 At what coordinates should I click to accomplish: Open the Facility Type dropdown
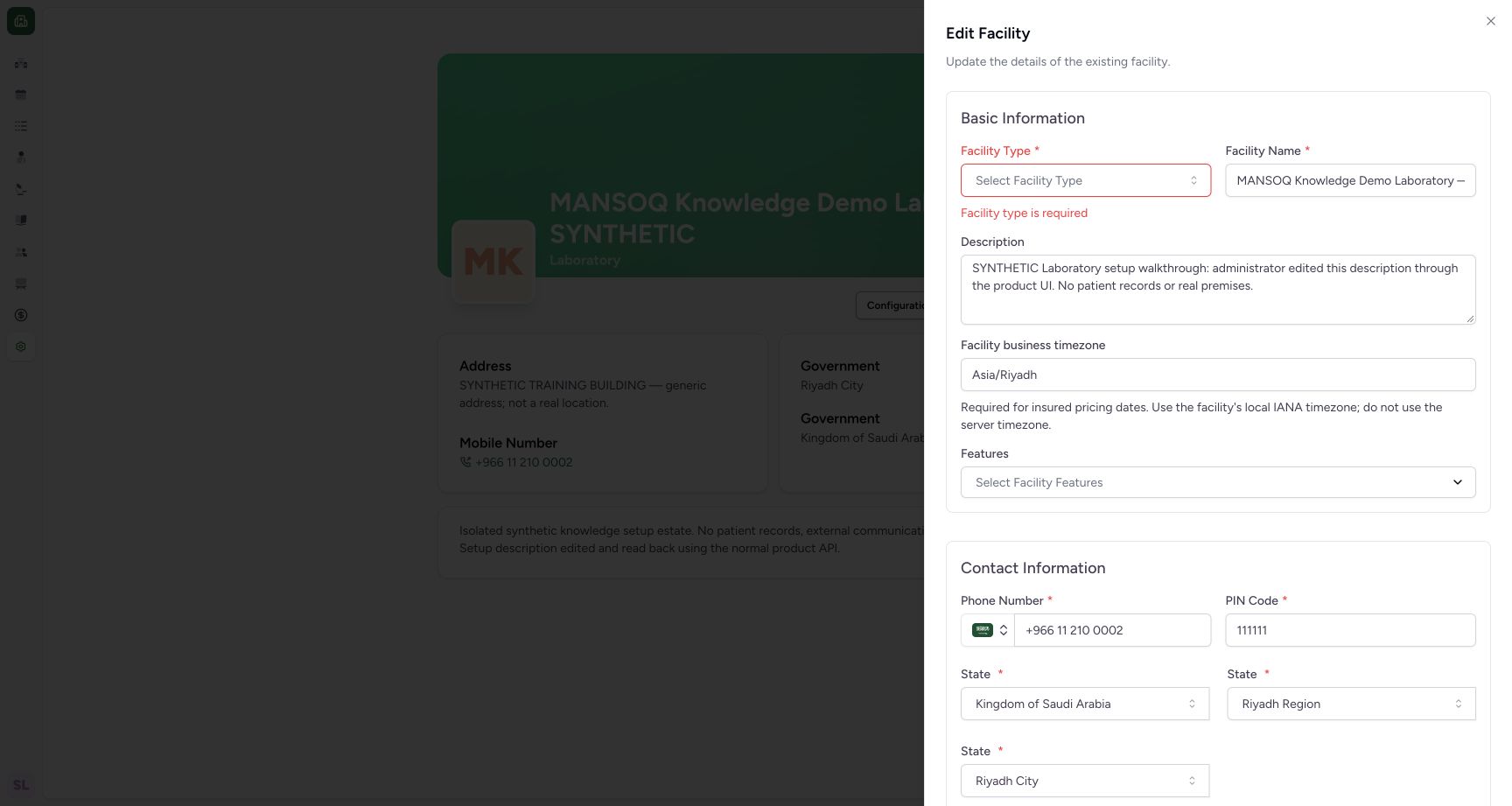tap(1086, 180)
